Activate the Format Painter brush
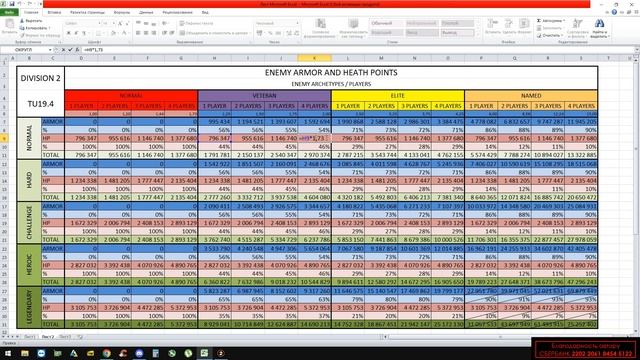This screenshot has height=360, width=640. (40, 36)
